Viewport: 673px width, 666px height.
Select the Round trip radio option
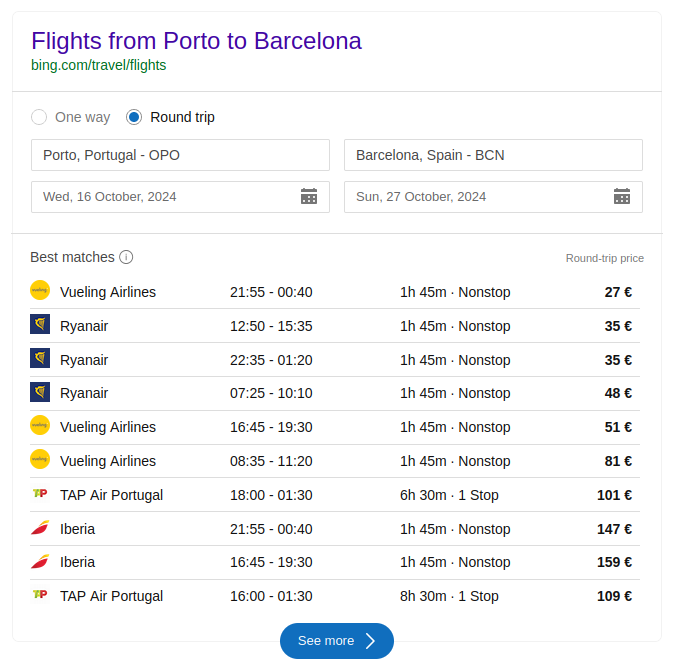click(x=134, y=117)
